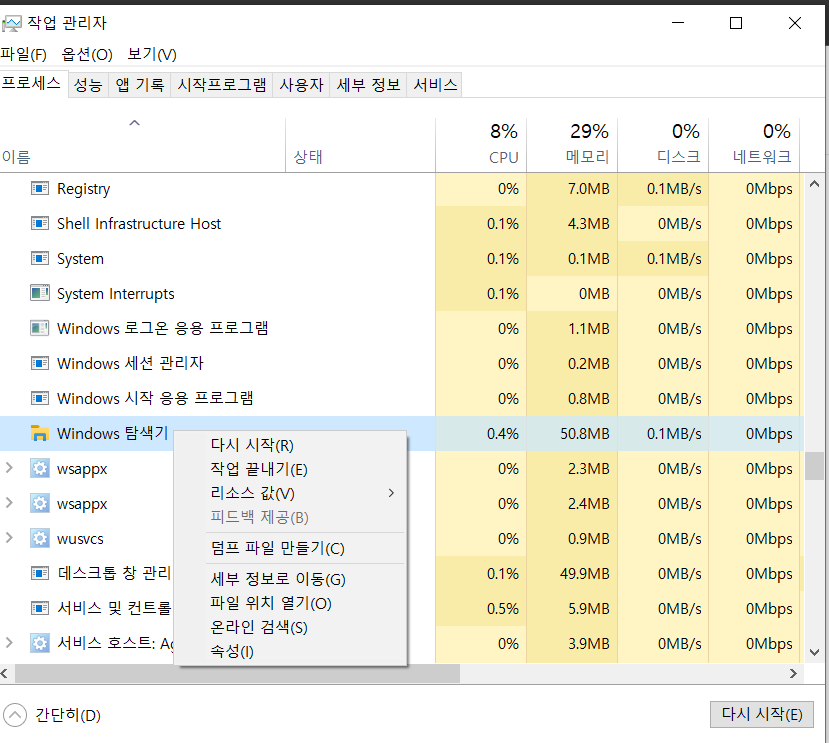The image size is (829, 743).
Task: Choose 세부 정보로 이동(G) menu item
Action: coord(290,580)
